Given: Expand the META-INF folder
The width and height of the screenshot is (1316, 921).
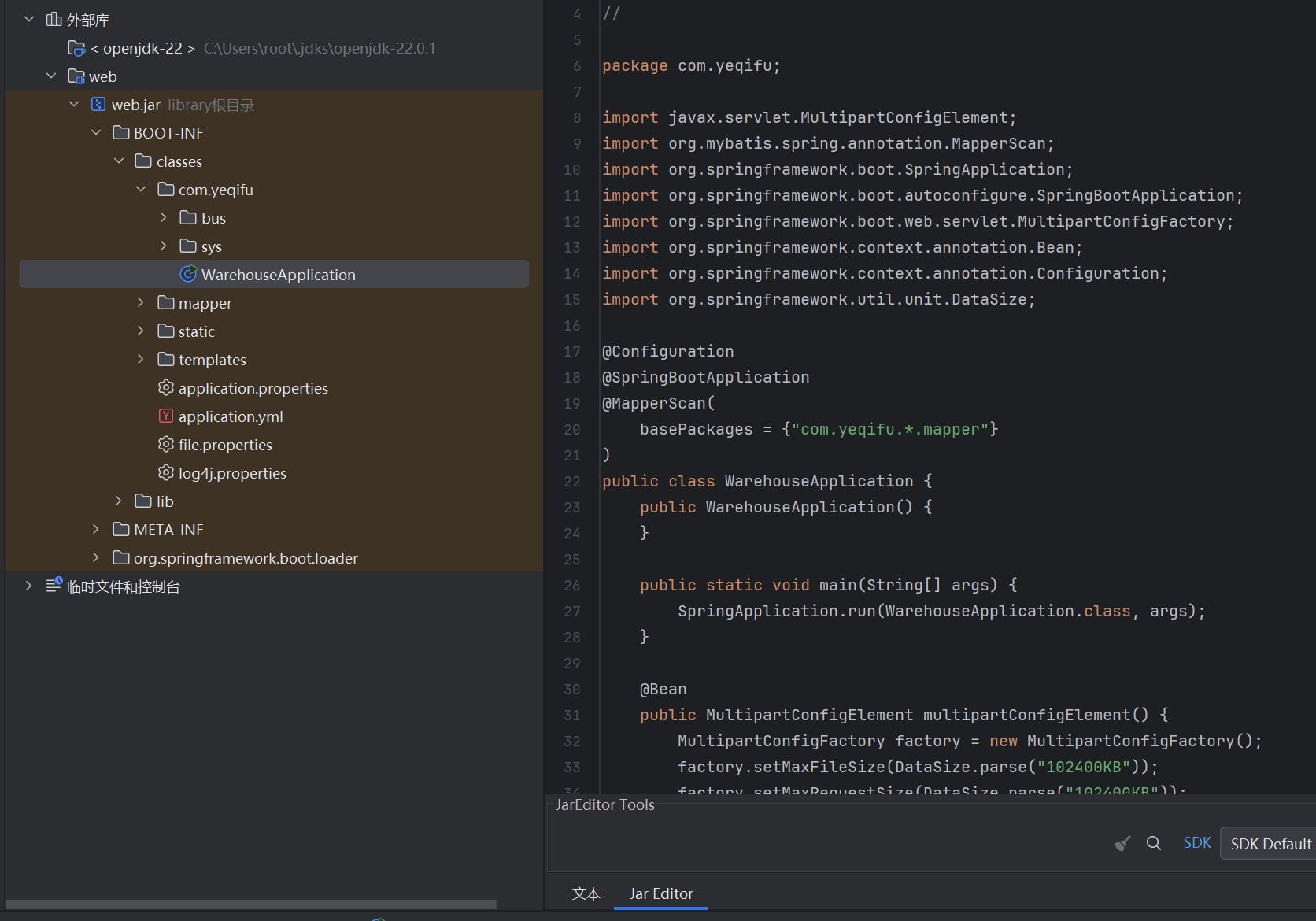Looking at the screenshot, I should click(96, 529).
